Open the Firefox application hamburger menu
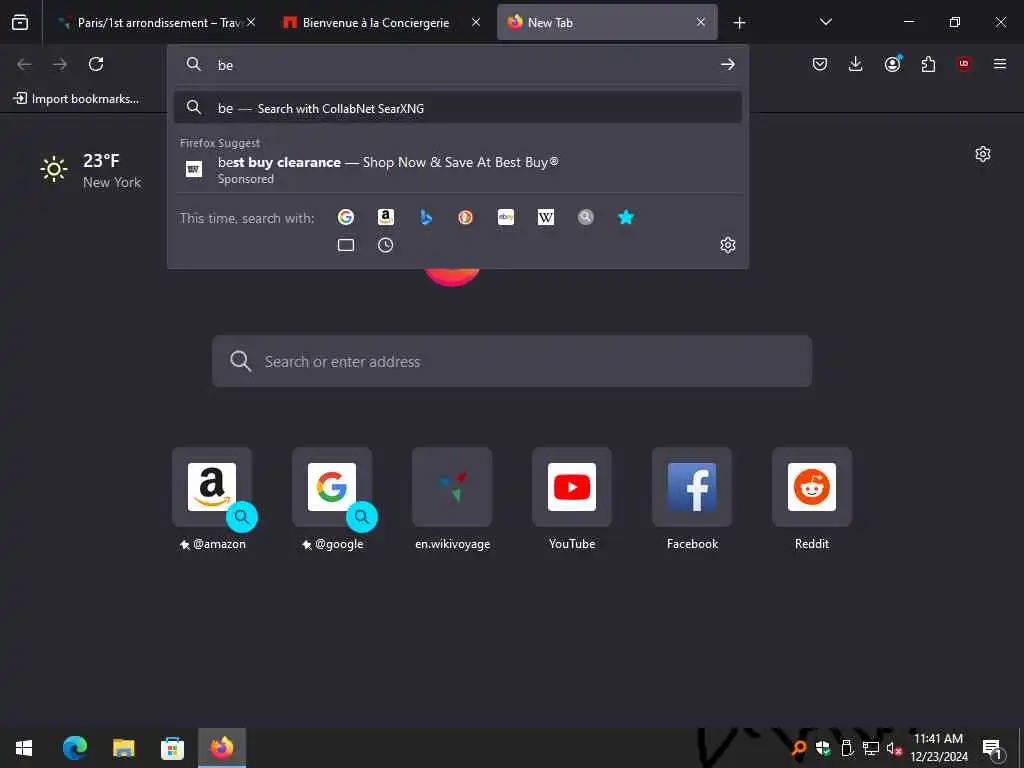This screenshot has height=768, width=1024. tap(1000, 64)
